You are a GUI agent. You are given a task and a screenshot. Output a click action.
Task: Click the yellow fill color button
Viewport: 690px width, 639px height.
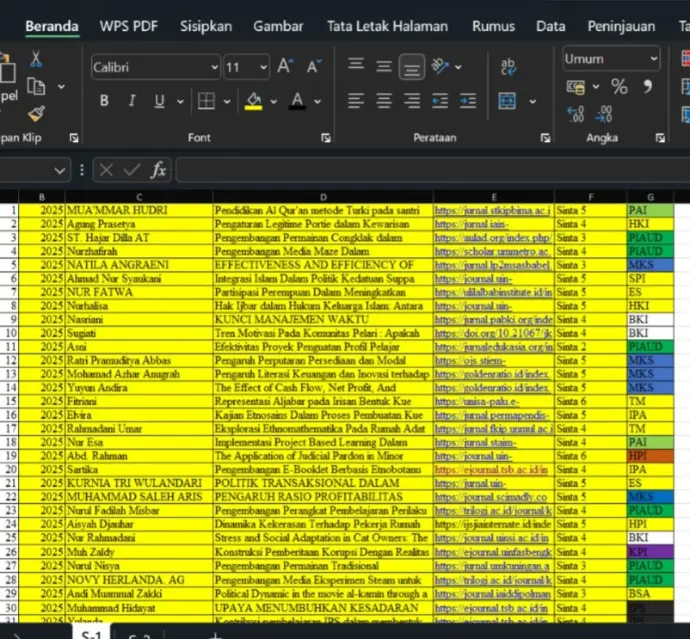(253, 101)
